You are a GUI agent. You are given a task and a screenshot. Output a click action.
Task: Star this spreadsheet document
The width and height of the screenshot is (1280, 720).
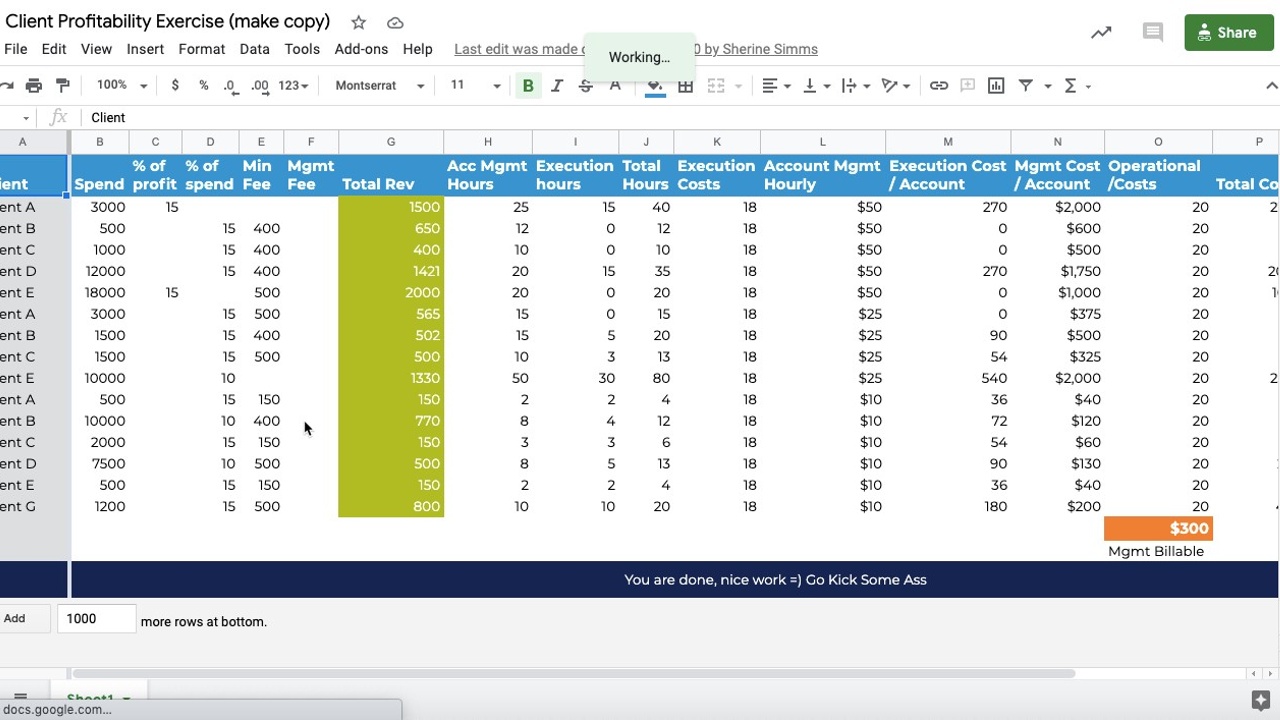coord(358,22)
